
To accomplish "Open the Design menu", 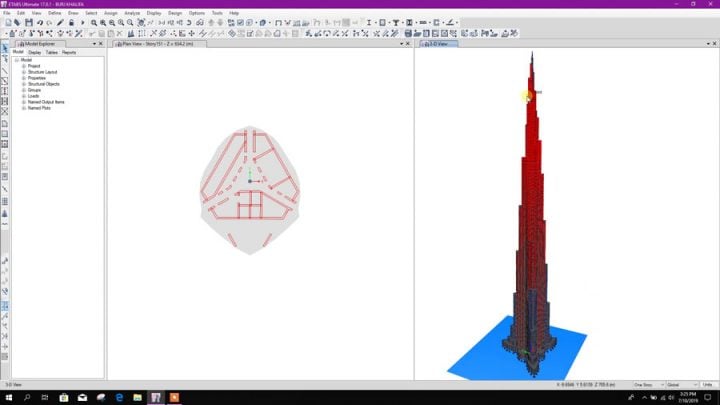I will [175, 13].
